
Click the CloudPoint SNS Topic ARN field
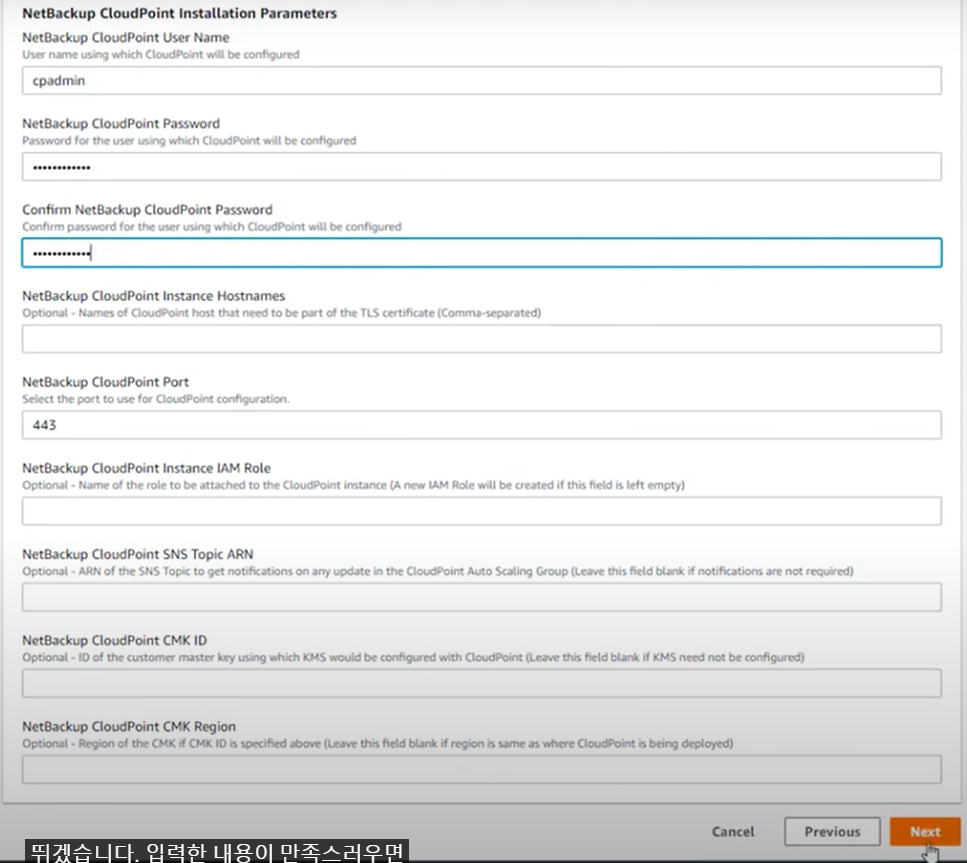click(482, 597)
